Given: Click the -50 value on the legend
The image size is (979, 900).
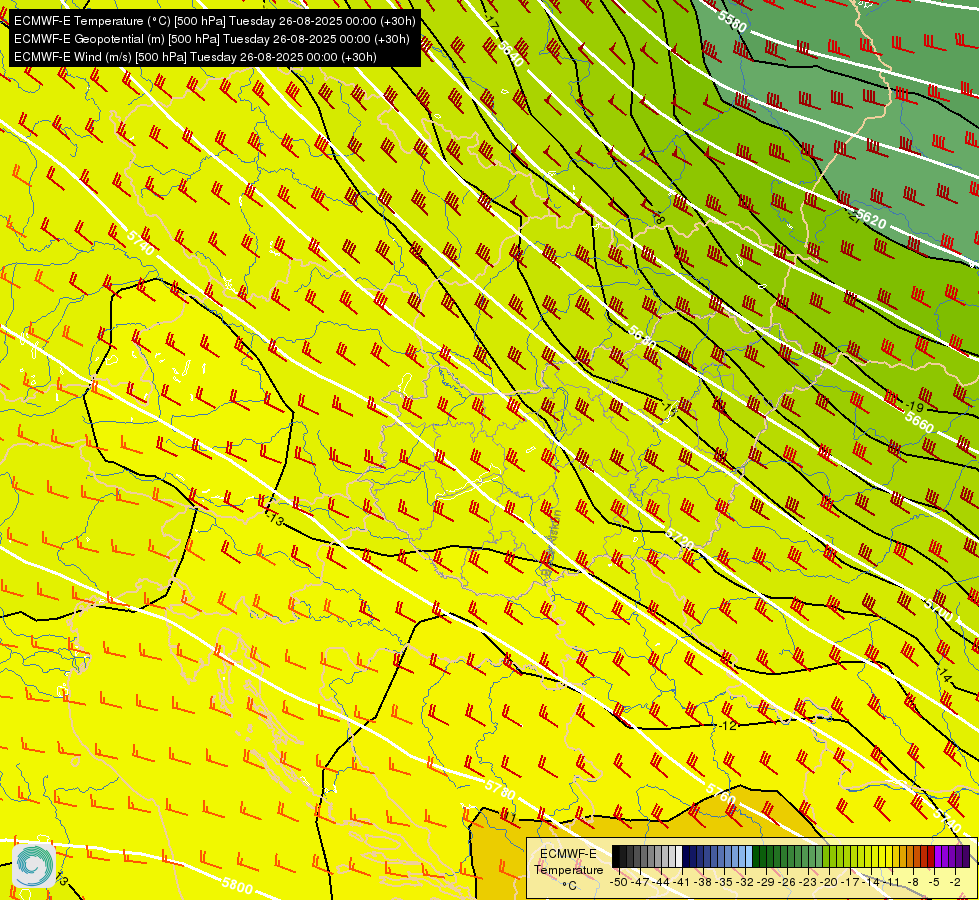Looking at the screenshot, I should (619, 883).
